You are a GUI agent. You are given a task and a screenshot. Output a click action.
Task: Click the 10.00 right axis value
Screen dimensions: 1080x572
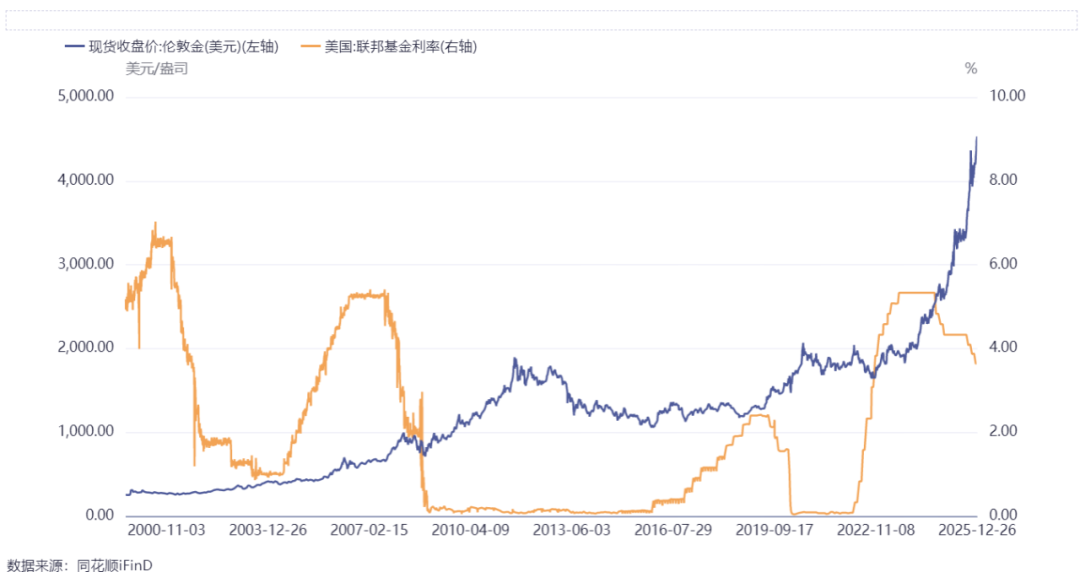[1008, 96]
